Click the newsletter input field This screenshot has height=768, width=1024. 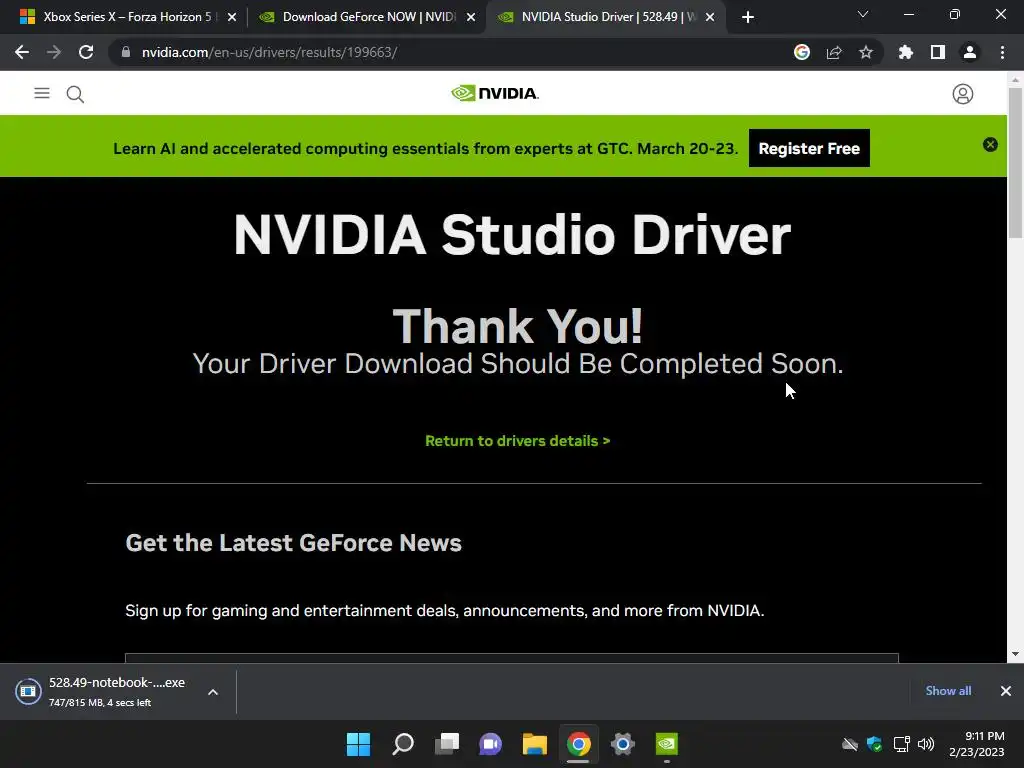point(512,658)
